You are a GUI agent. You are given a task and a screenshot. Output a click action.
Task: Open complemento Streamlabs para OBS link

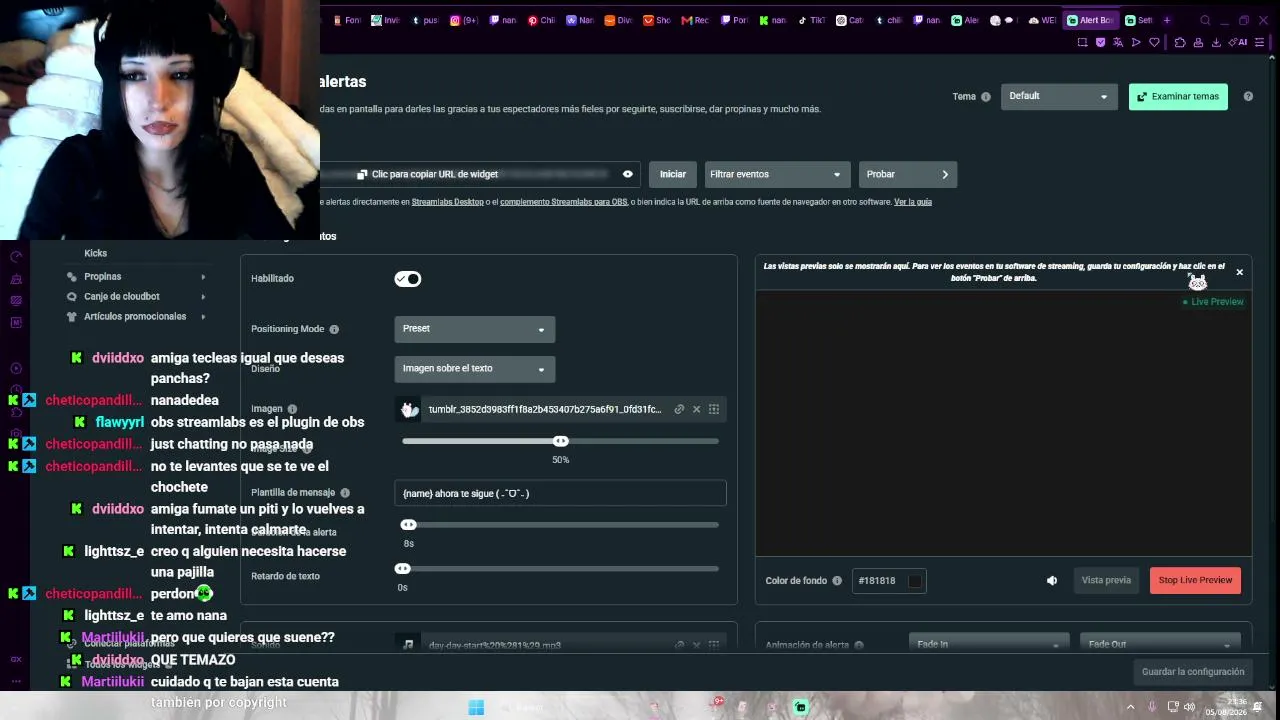pyautogui.click(x=564, y=202)
